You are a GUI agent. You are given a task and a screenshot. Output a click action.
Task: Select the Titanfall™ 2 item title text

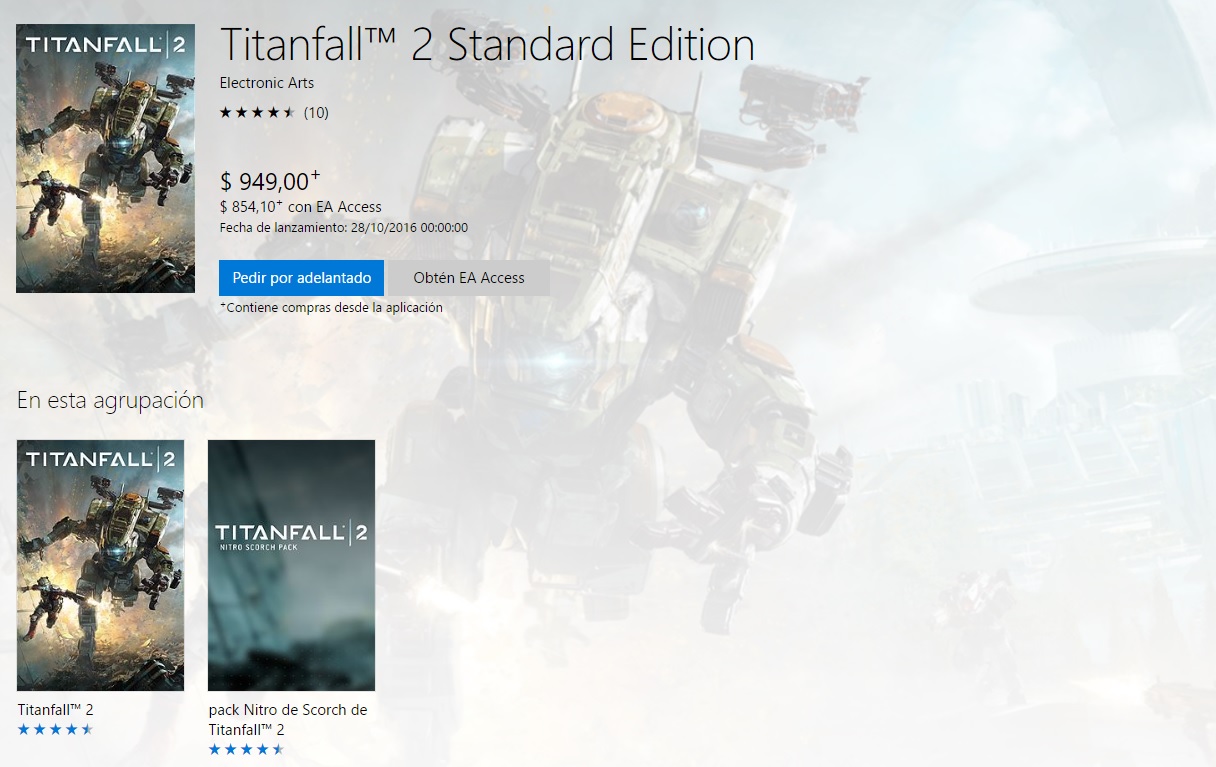pos(55,710)
